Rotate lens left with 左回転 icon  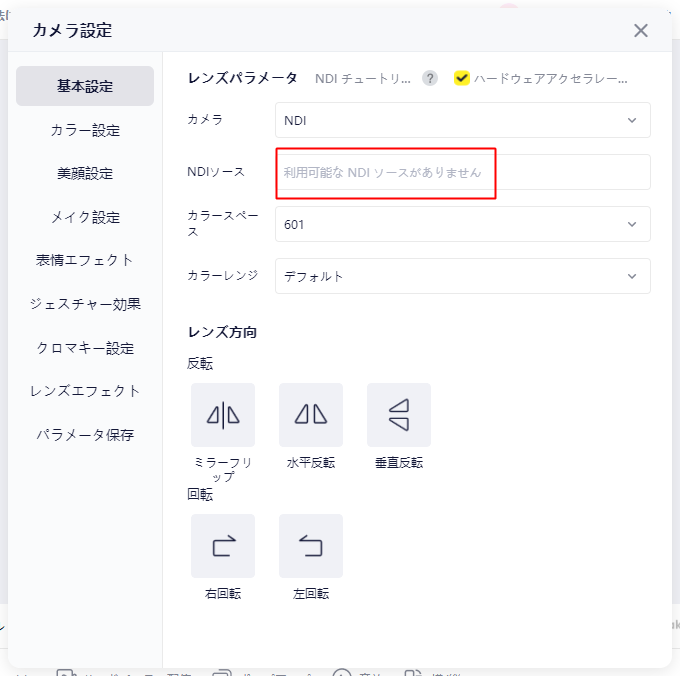311,546
